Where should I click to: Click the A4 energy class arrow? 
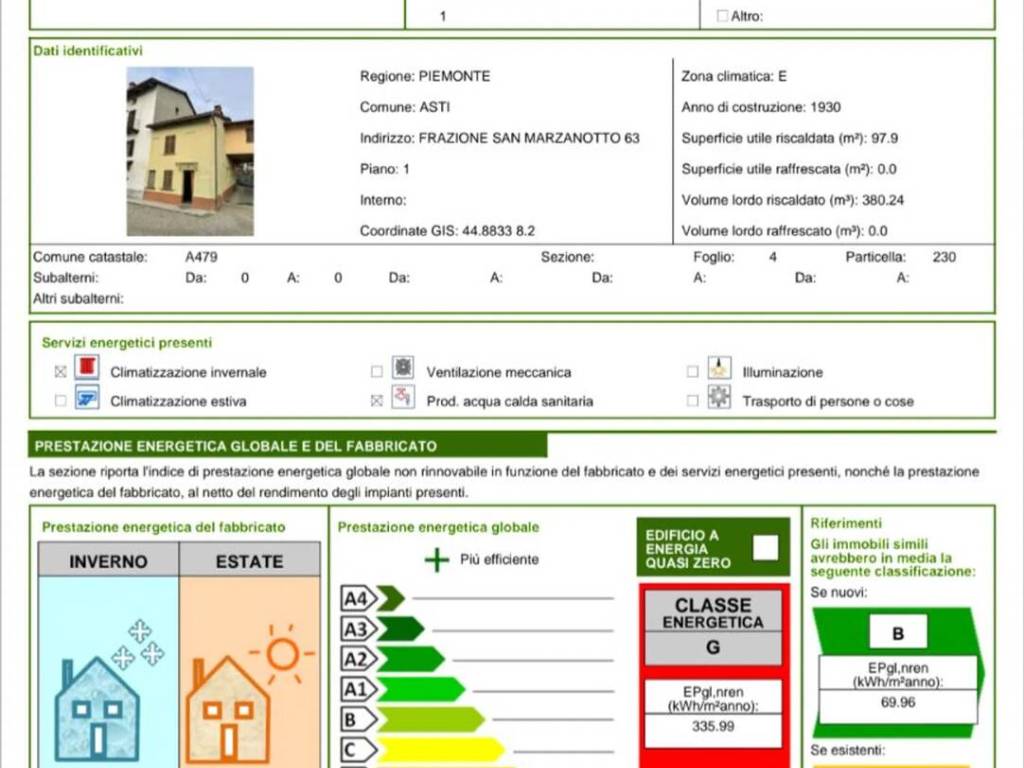point(373,599)
